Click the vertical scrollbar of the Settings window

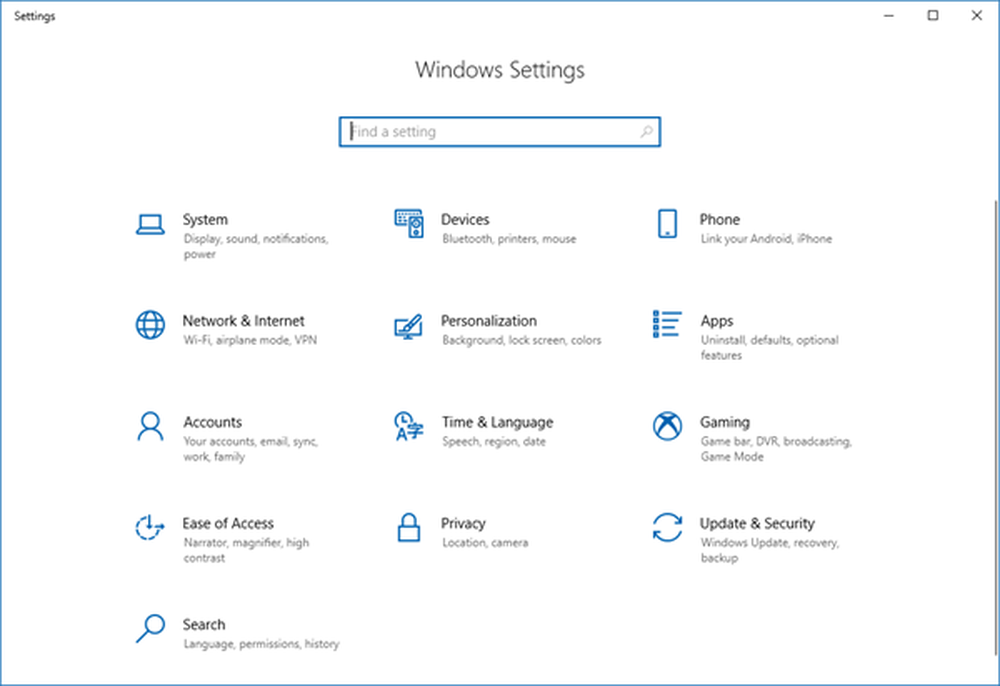[x=996, y=428]
